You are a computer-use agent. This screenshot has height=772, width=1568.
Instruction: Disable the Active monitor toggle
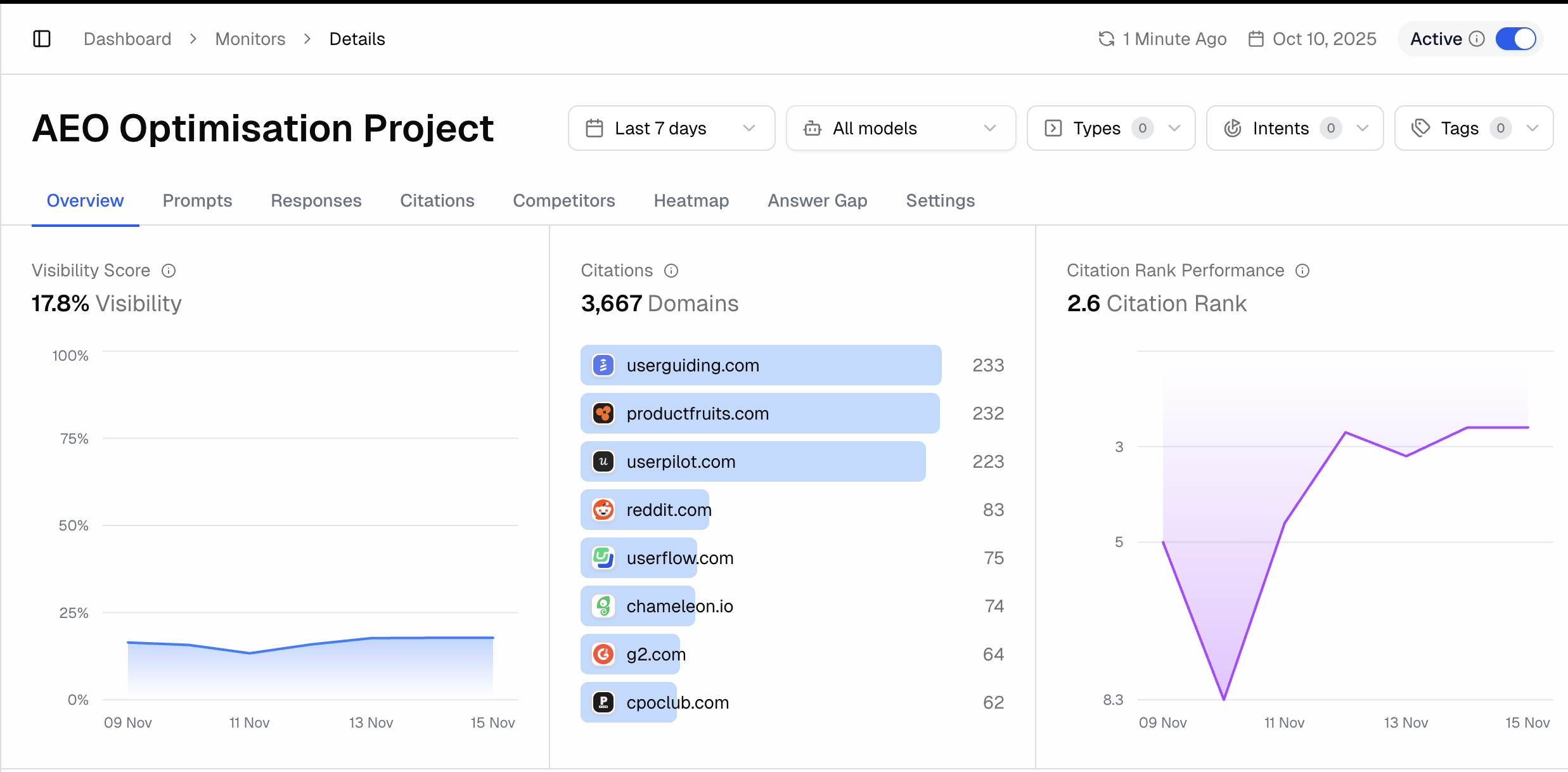pos(1516,39)
